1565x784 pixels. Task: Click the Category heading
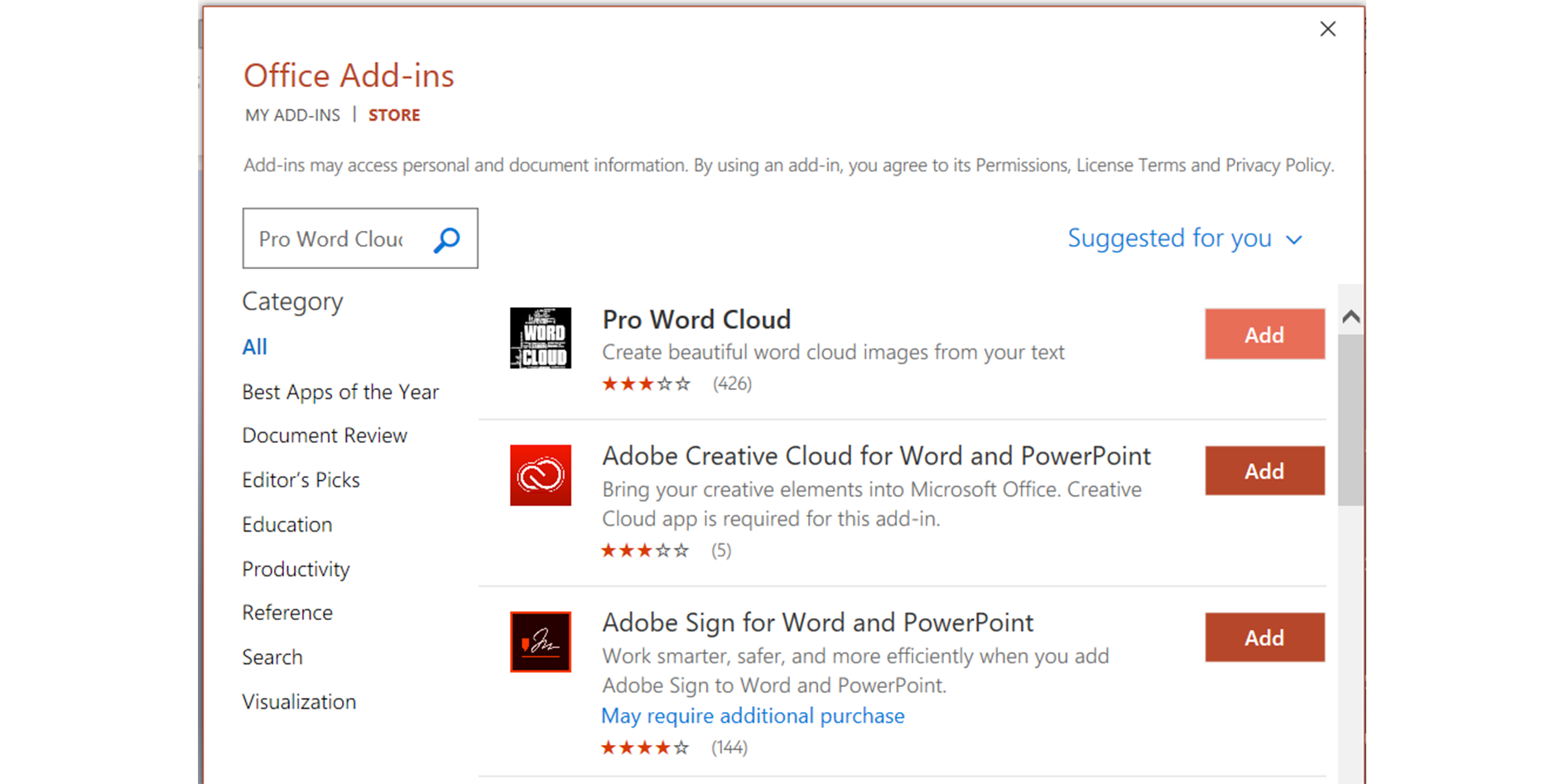tap(292, 301)
